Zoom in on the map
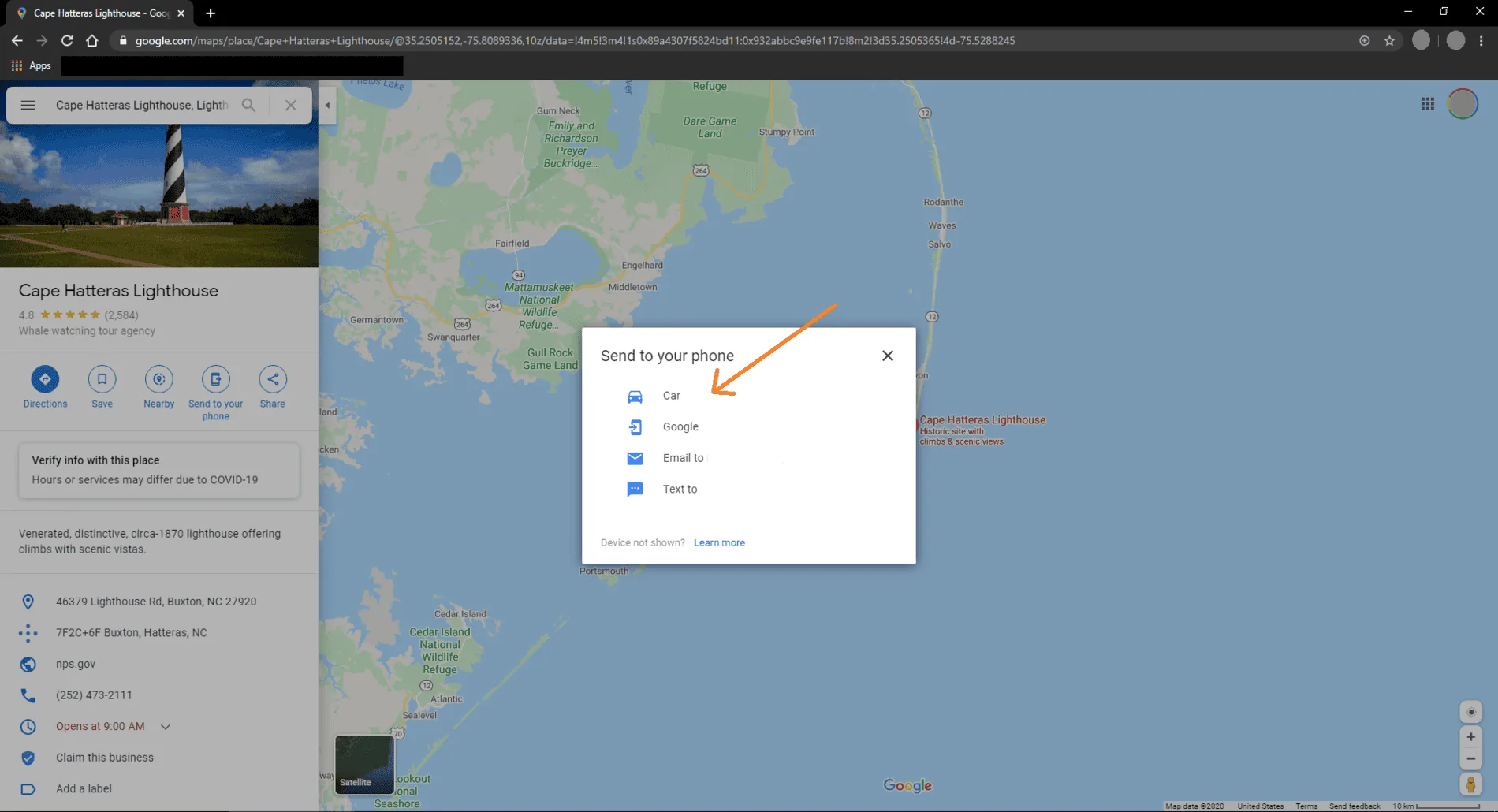 (x=1470, y=737)
